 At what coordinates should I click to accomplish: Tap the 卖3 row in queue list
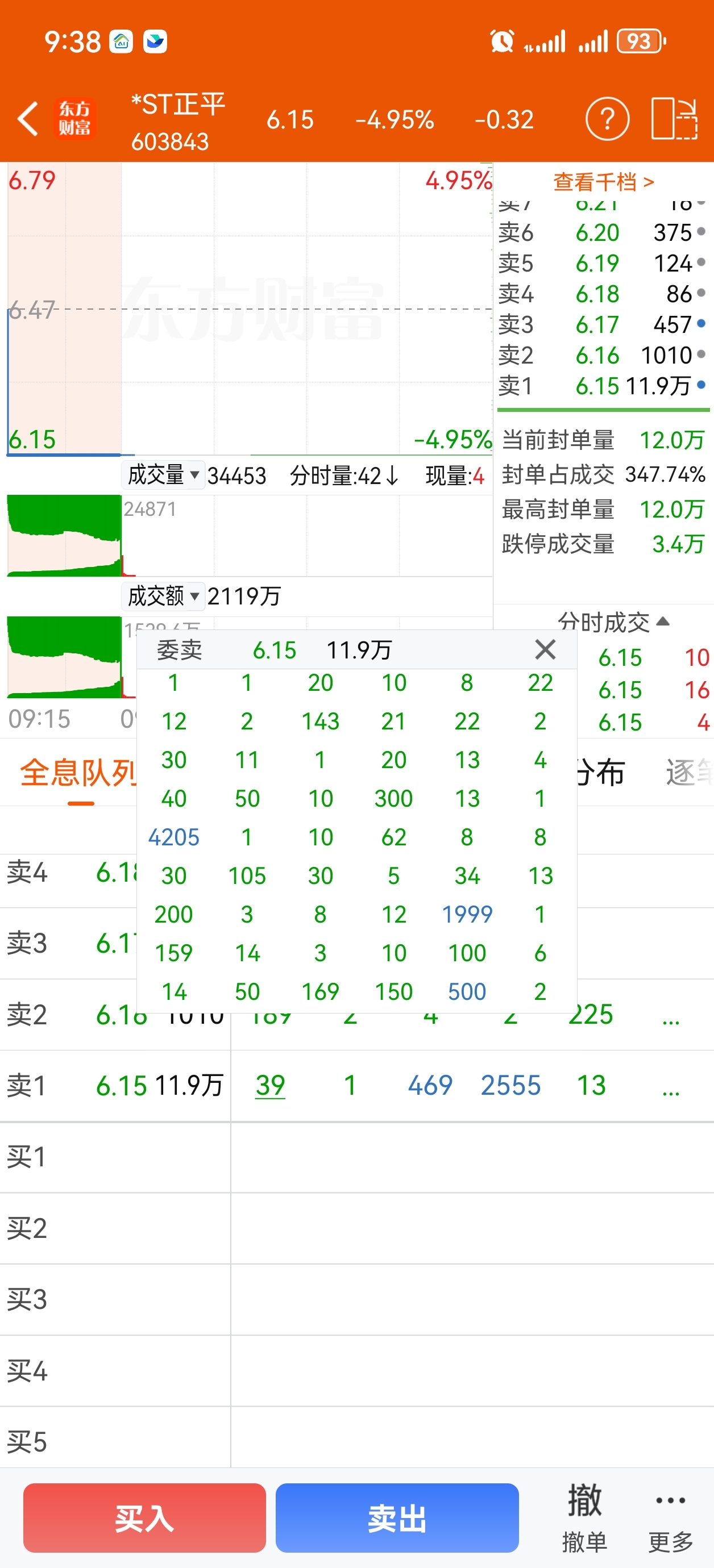[x=68, y=944]
